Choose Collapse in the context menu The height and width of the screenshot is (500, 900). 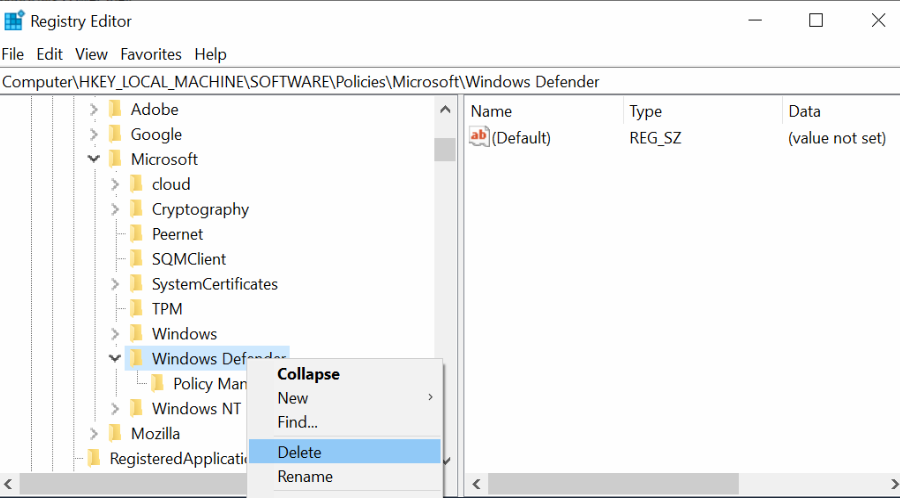pyautogui.click(x=345, y=374)
